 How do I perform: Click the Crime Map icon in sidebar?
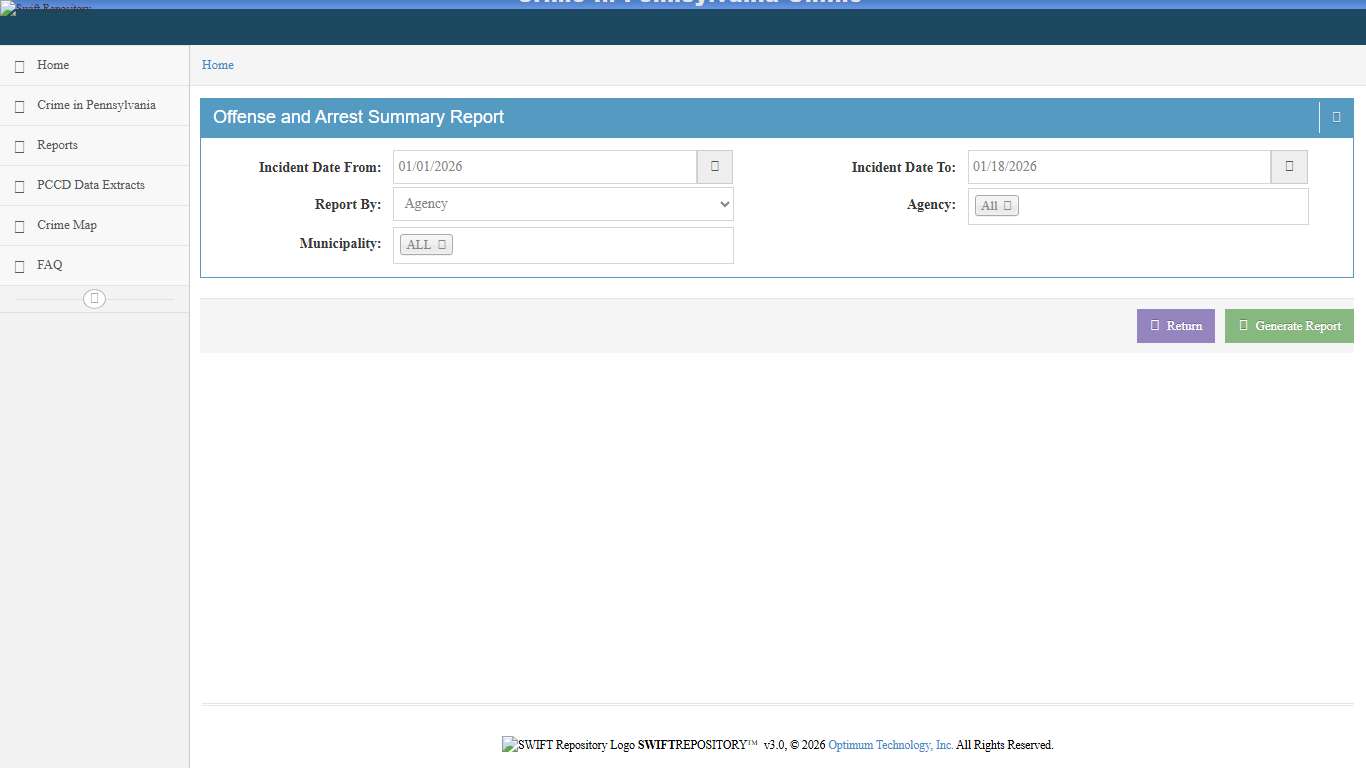19,226
